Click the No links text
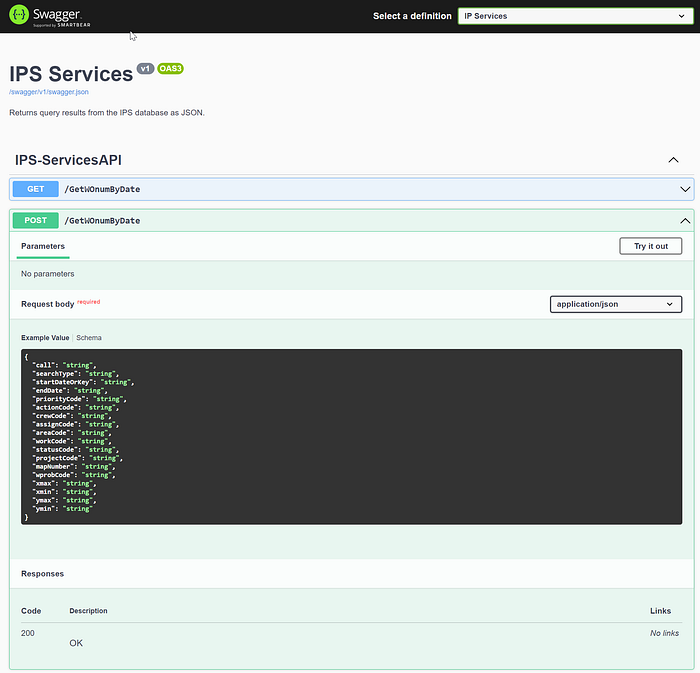 [664, 633]
